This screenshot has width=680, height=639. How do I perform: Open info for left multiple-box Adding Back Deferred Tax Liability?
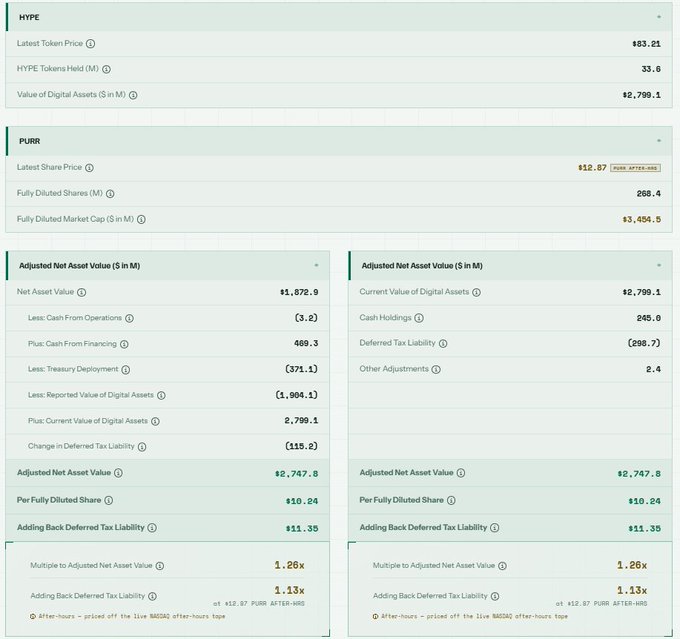(152, 596)
